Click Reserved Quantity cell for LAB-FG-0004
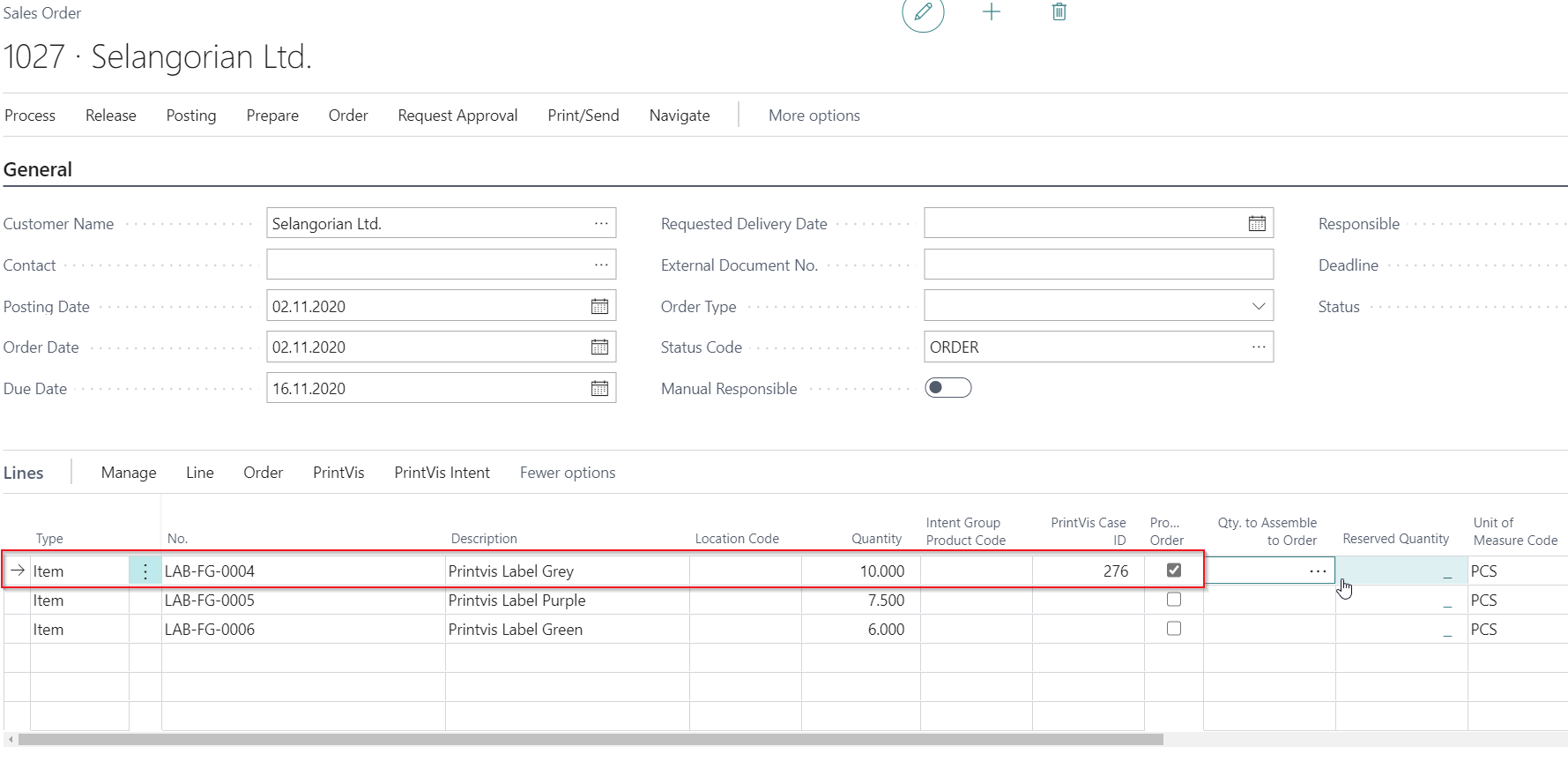This screenshot has height=761, width=1568. (1401, 571)
